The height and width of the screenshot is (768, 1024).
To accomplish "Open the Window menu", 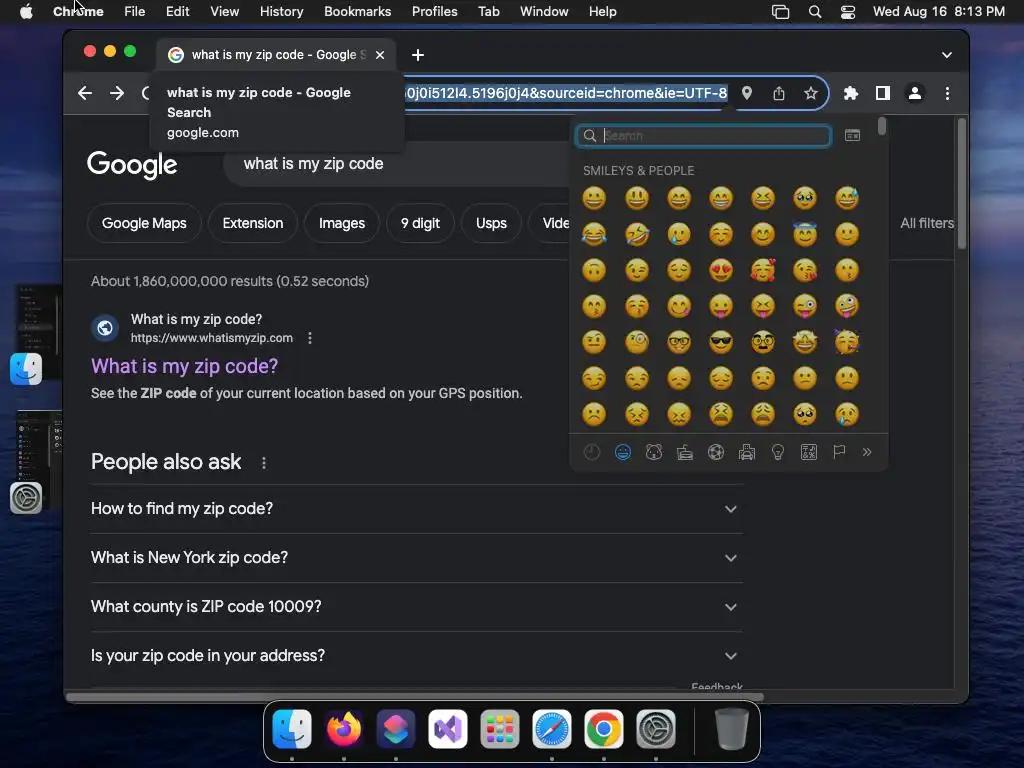I will coord(544,12).
